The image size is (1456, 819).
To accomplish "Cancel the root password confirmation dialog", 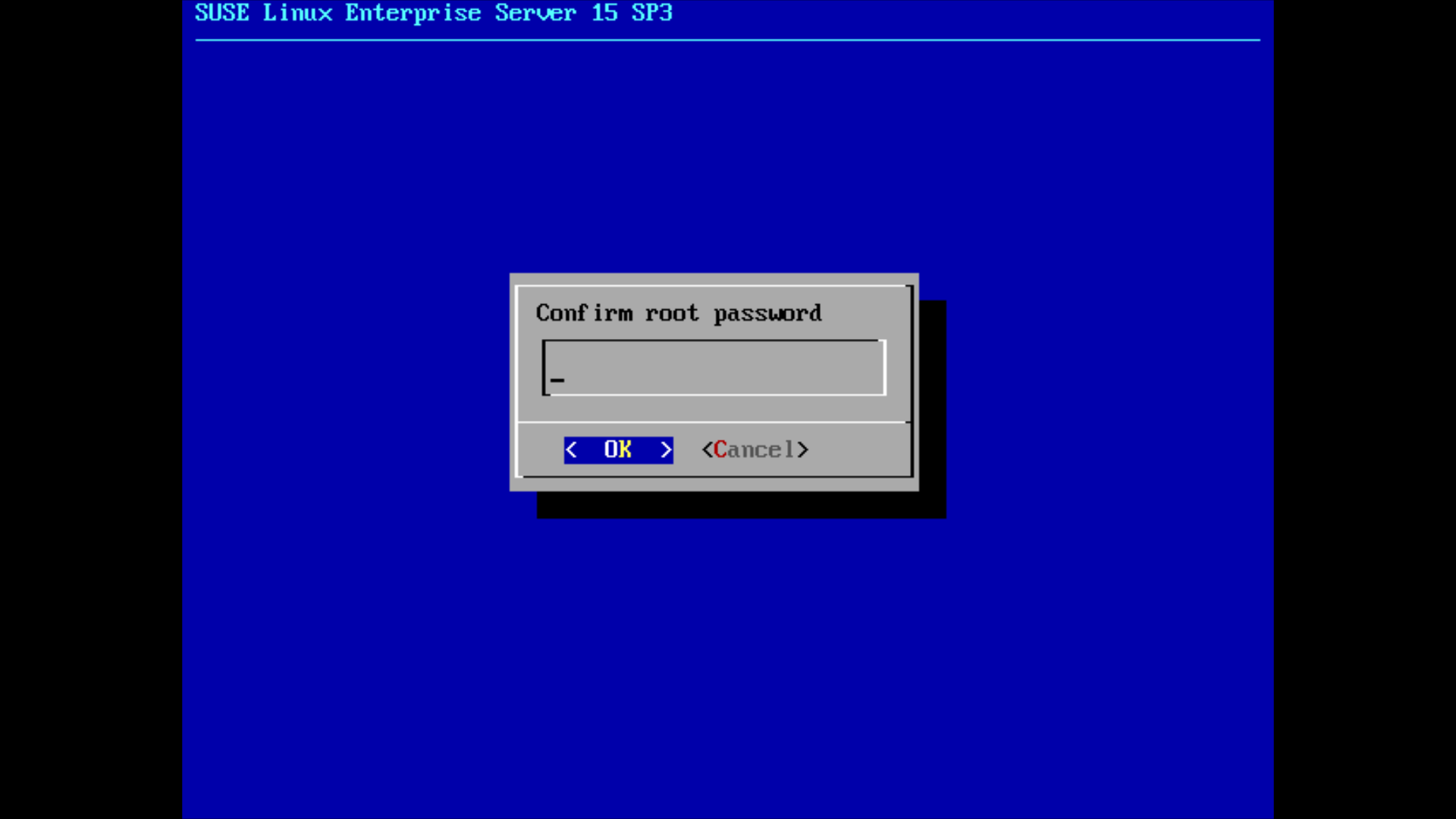I will 755,450.
